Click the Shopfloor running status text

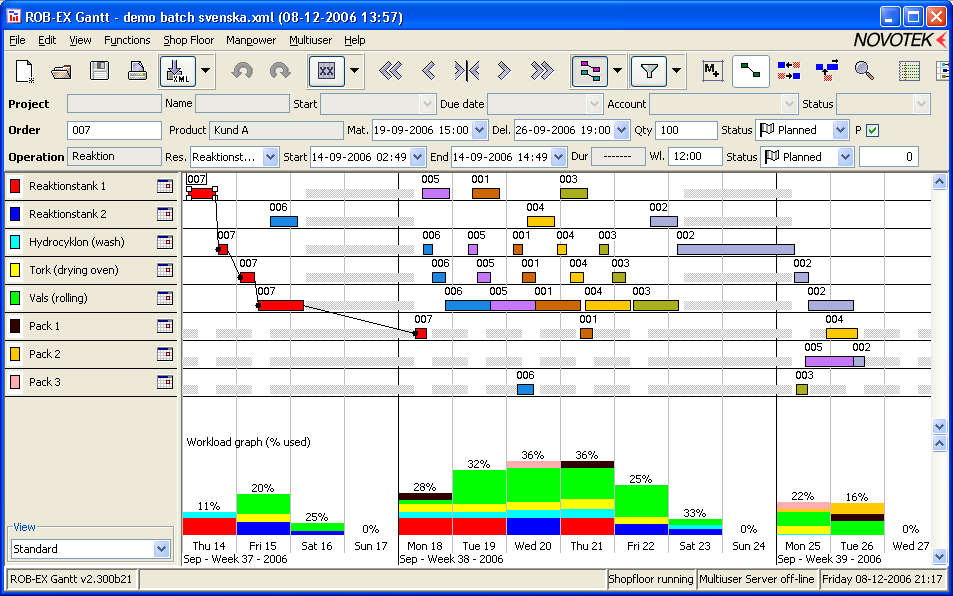tap(650, 579)
